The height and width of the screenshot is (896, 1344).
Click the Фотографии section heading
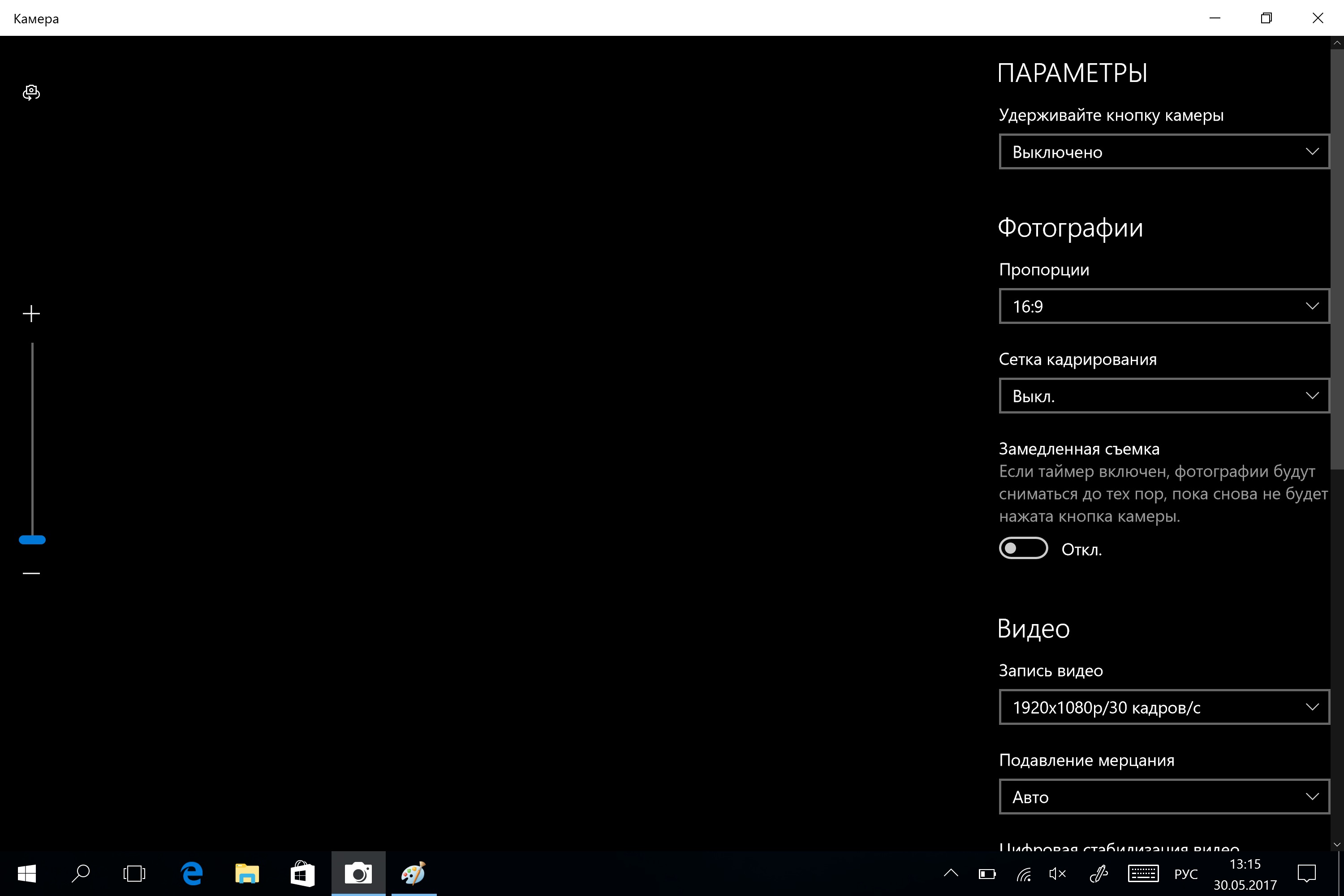1070,228
